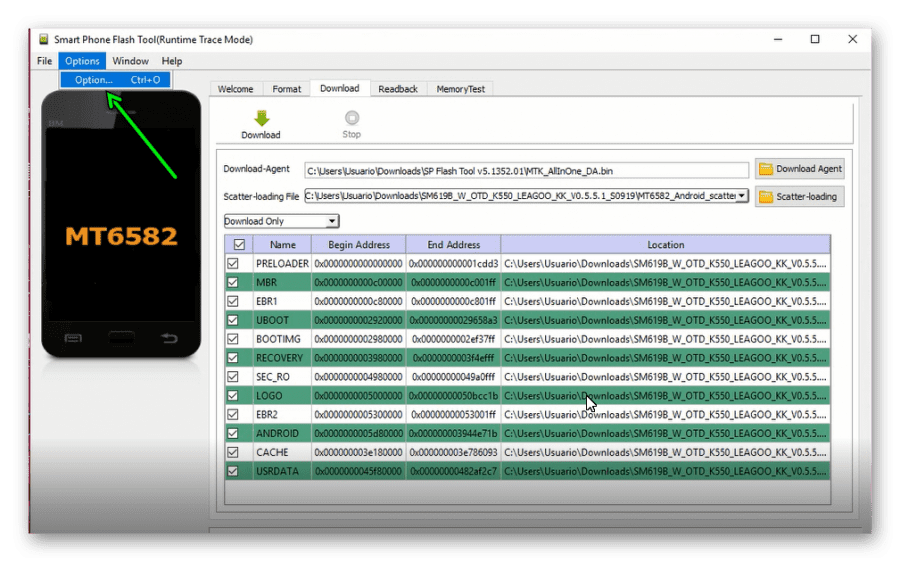Screen dimensions: 900x562
Task: Open the Download Agent file browser button
Action: pos(800,169)
